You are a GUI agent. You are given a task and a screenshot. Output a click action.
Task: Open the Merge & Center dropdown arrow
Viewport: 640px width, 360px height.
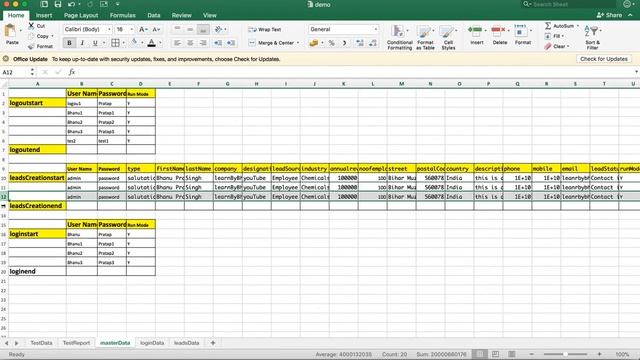pyautogui.click(x=298, y=43)
